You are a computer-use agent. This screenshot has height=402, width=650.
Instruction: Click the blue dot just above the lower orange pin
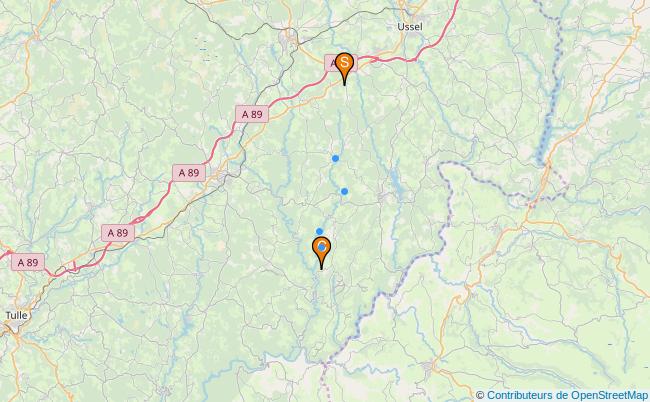coord(319,231)
